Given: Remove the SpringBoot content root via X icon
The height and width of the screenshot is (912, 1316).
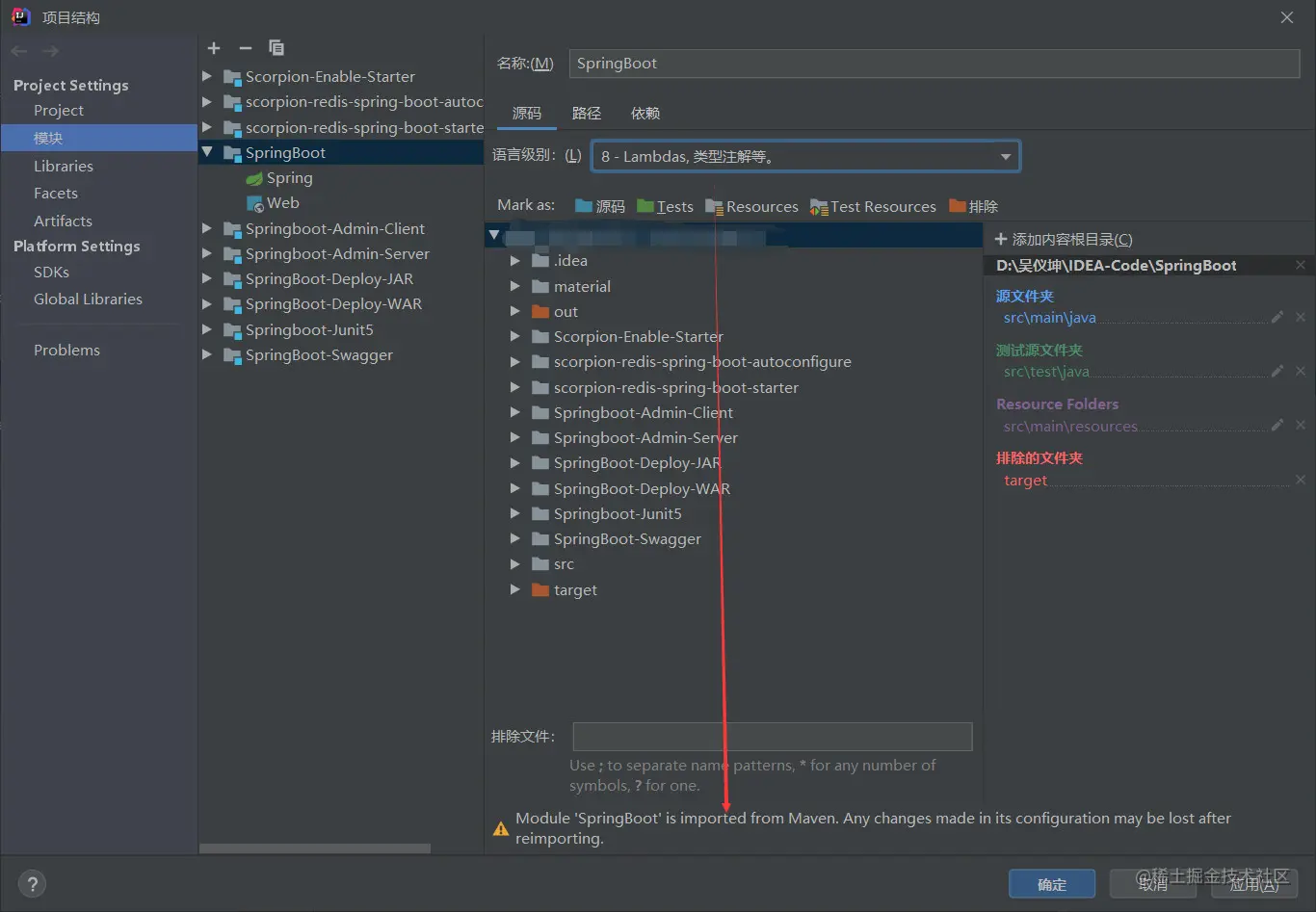Looking at the screenshot, I should pos(1300,264).
